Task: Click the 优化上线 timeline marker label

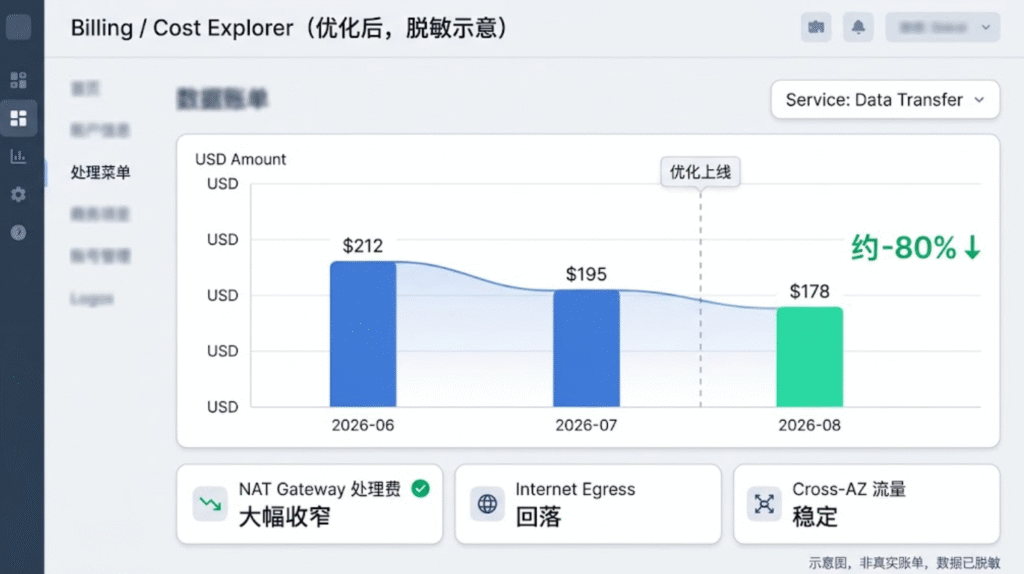Action: pyautogui.click(x=700, y=172)
